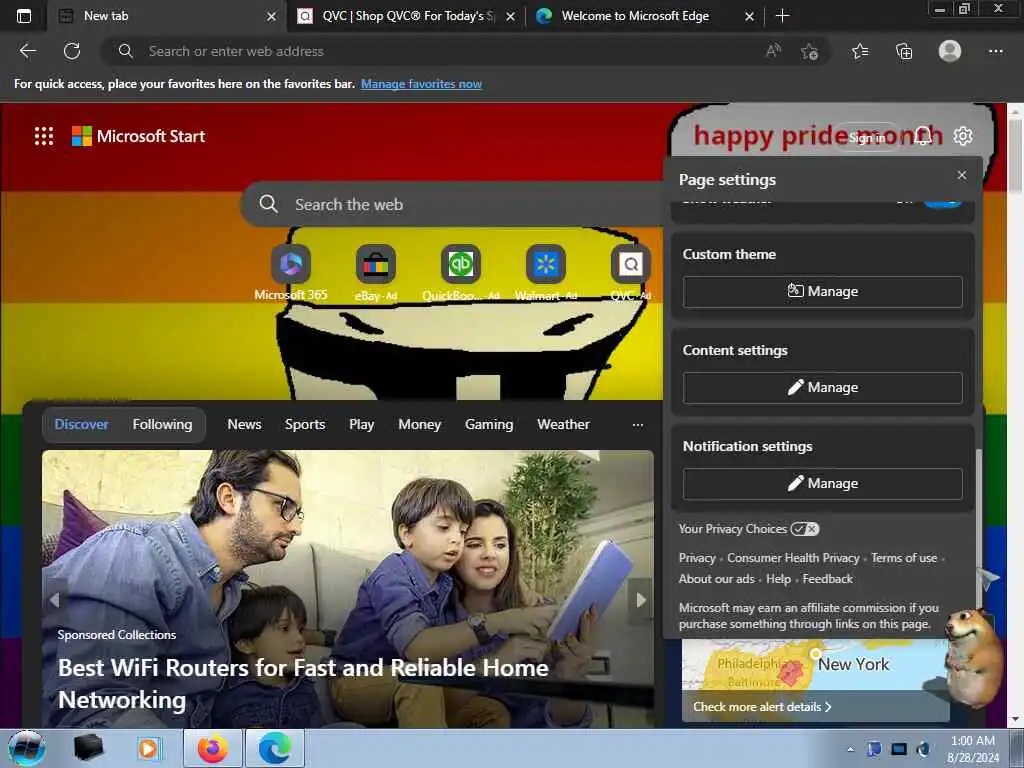The height and width of the screenshot is (768, 1024).
Task: Open the Windows Start orb
Action: click(x=27, y=748)
